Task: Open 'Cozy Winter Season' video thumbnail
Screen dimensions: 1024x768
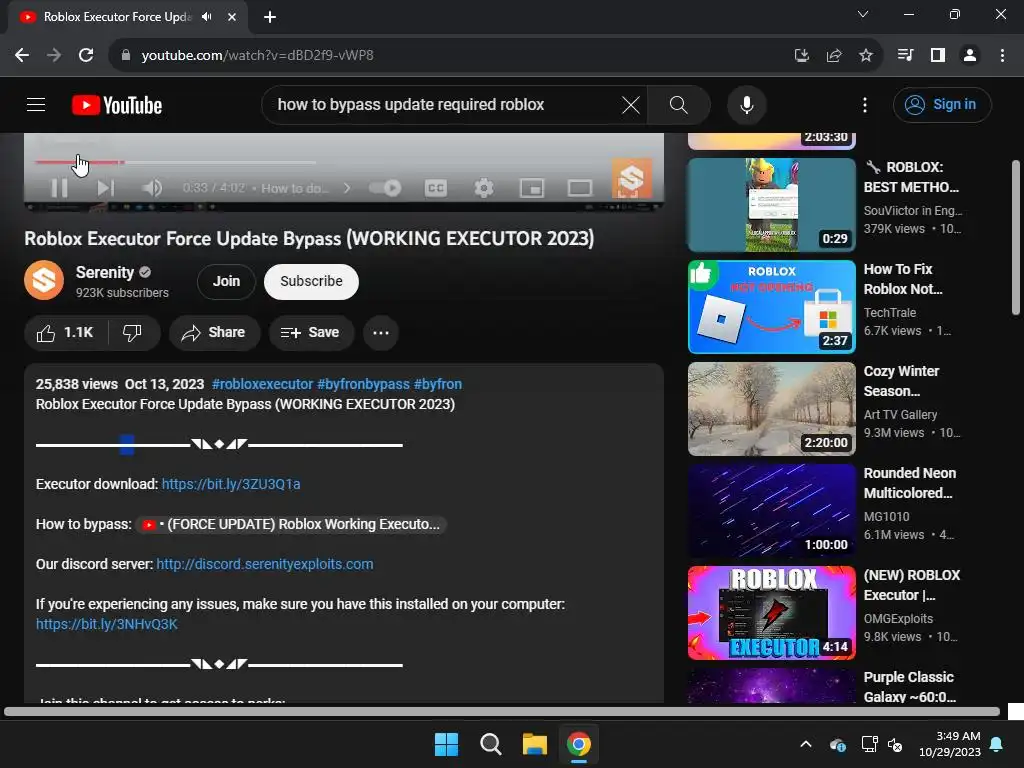Action: point(771,409)
